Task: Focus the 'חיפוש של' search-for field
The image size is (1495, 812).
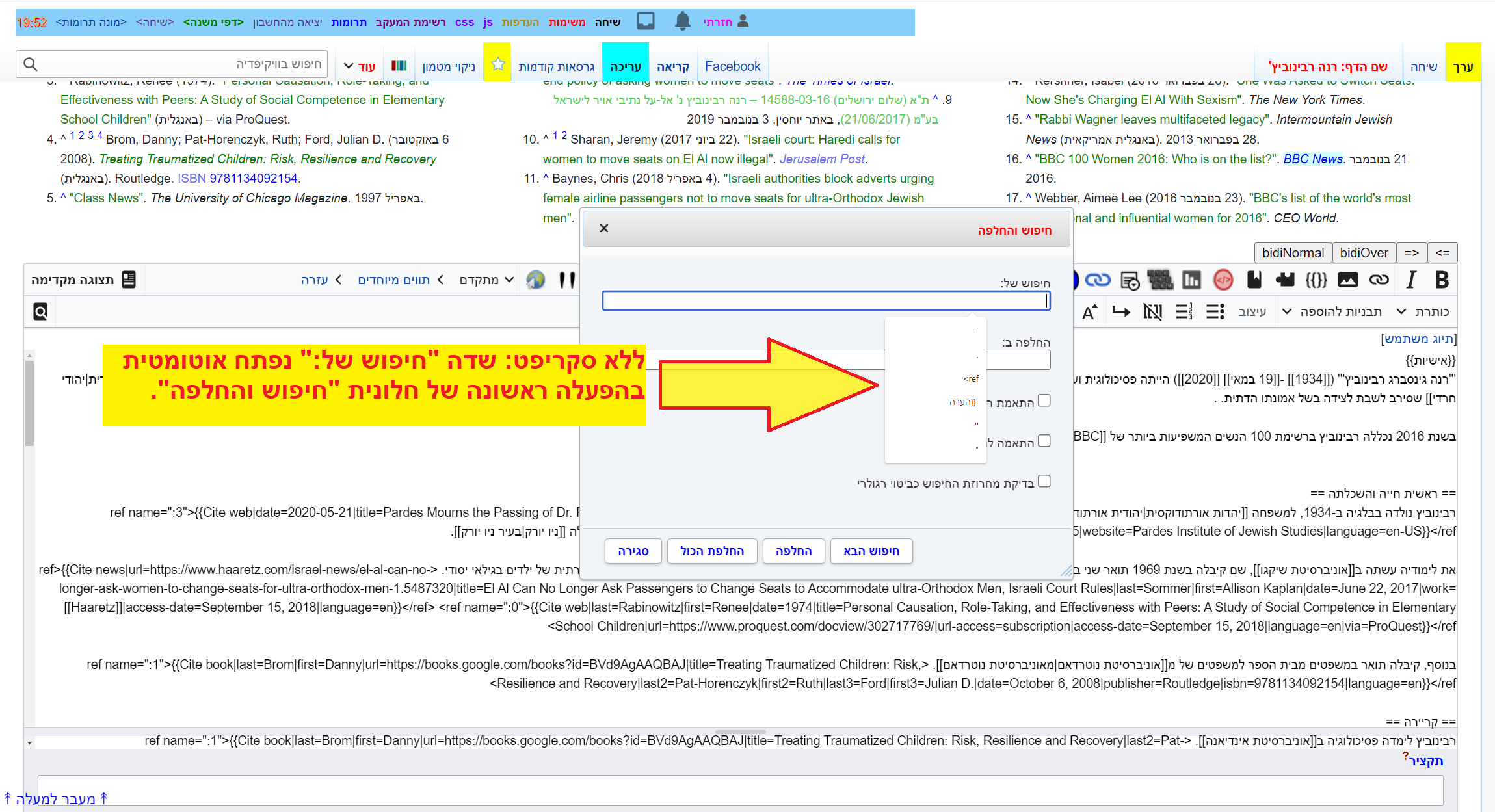Action: click(x=826, y=300)
